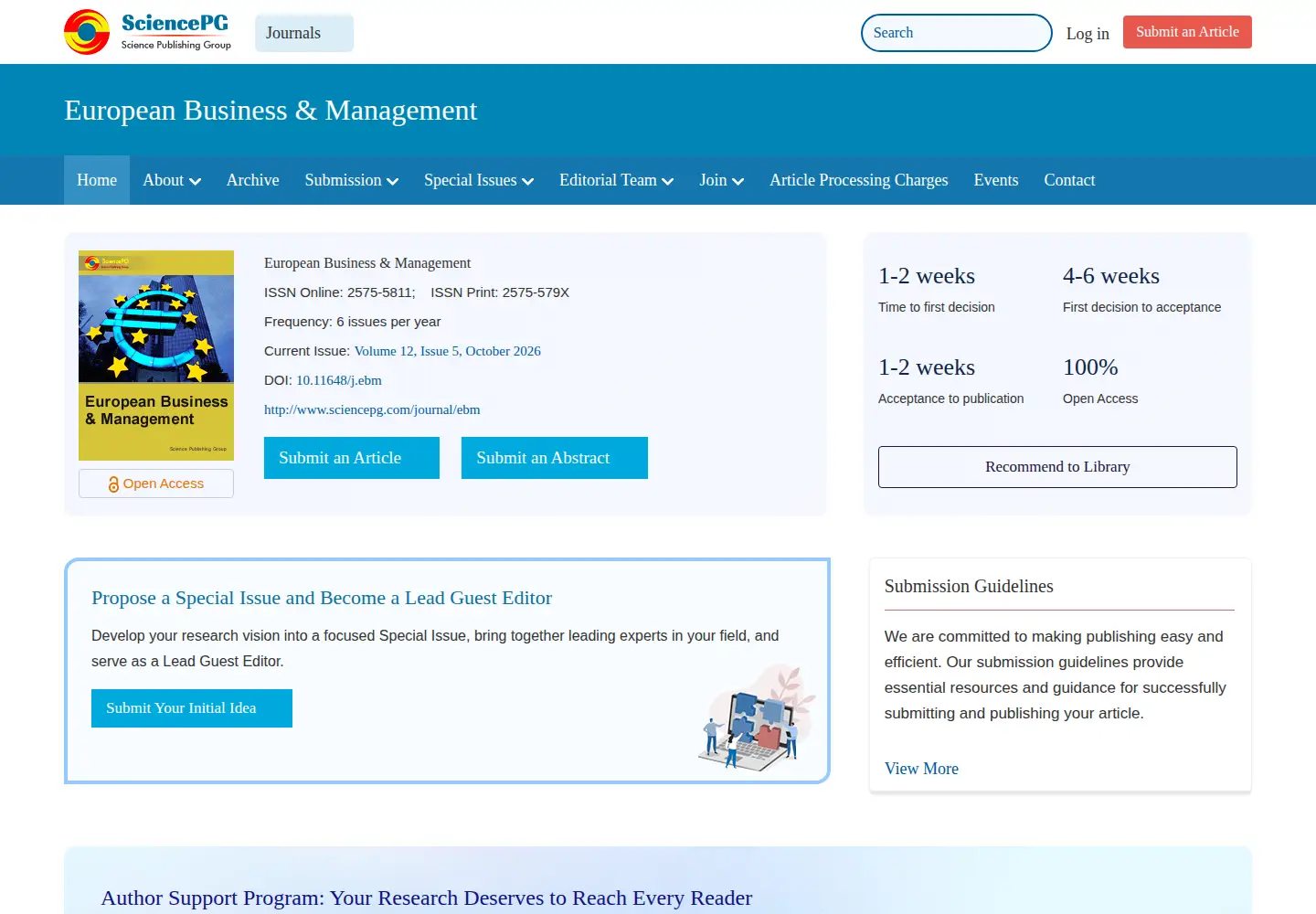This screenshot has height=914, width=1316.
Task: Click the Open Access lock badge
Action: [156, 484]
